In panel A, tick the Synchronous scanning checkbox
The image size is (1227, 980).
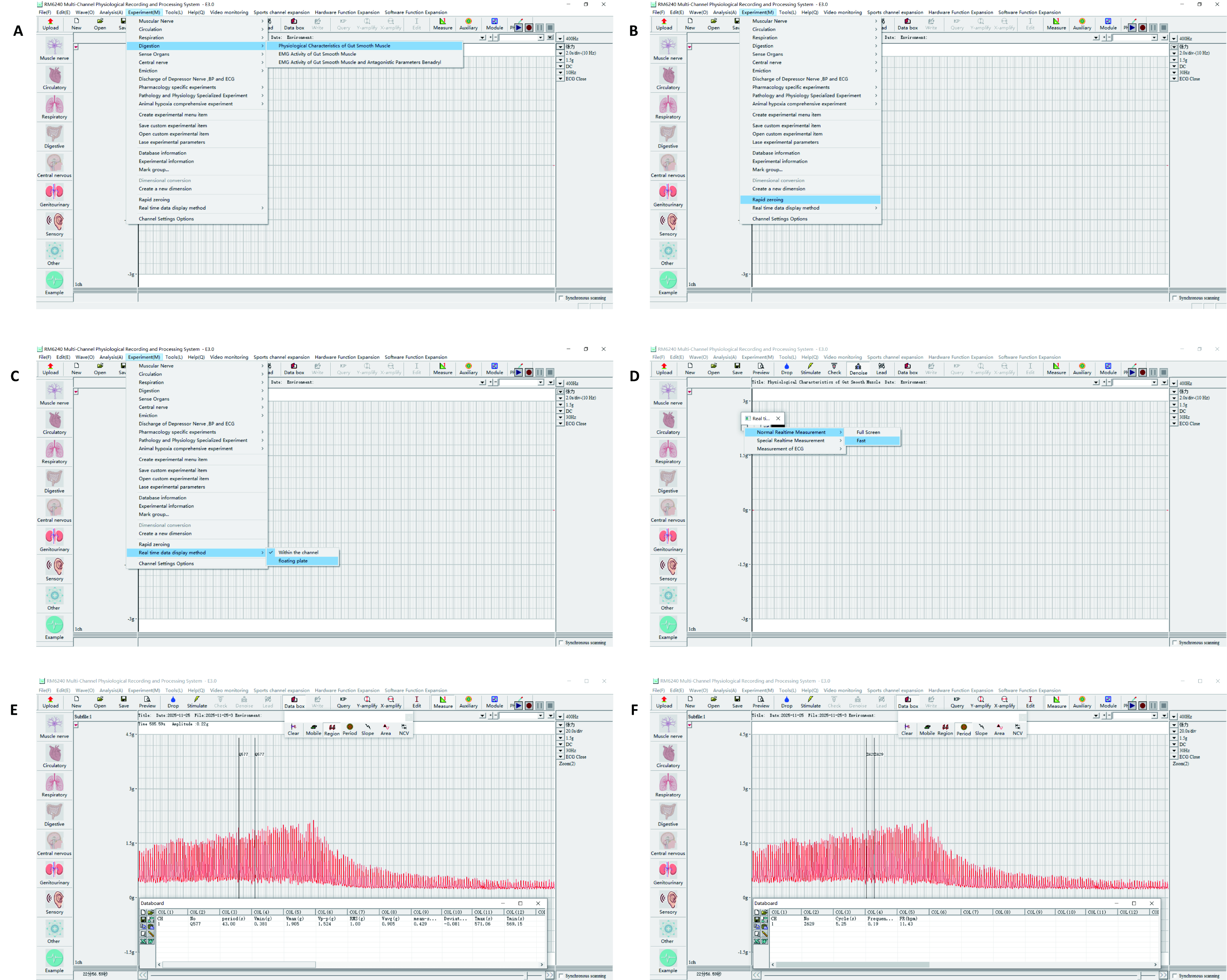coord(561,298)
